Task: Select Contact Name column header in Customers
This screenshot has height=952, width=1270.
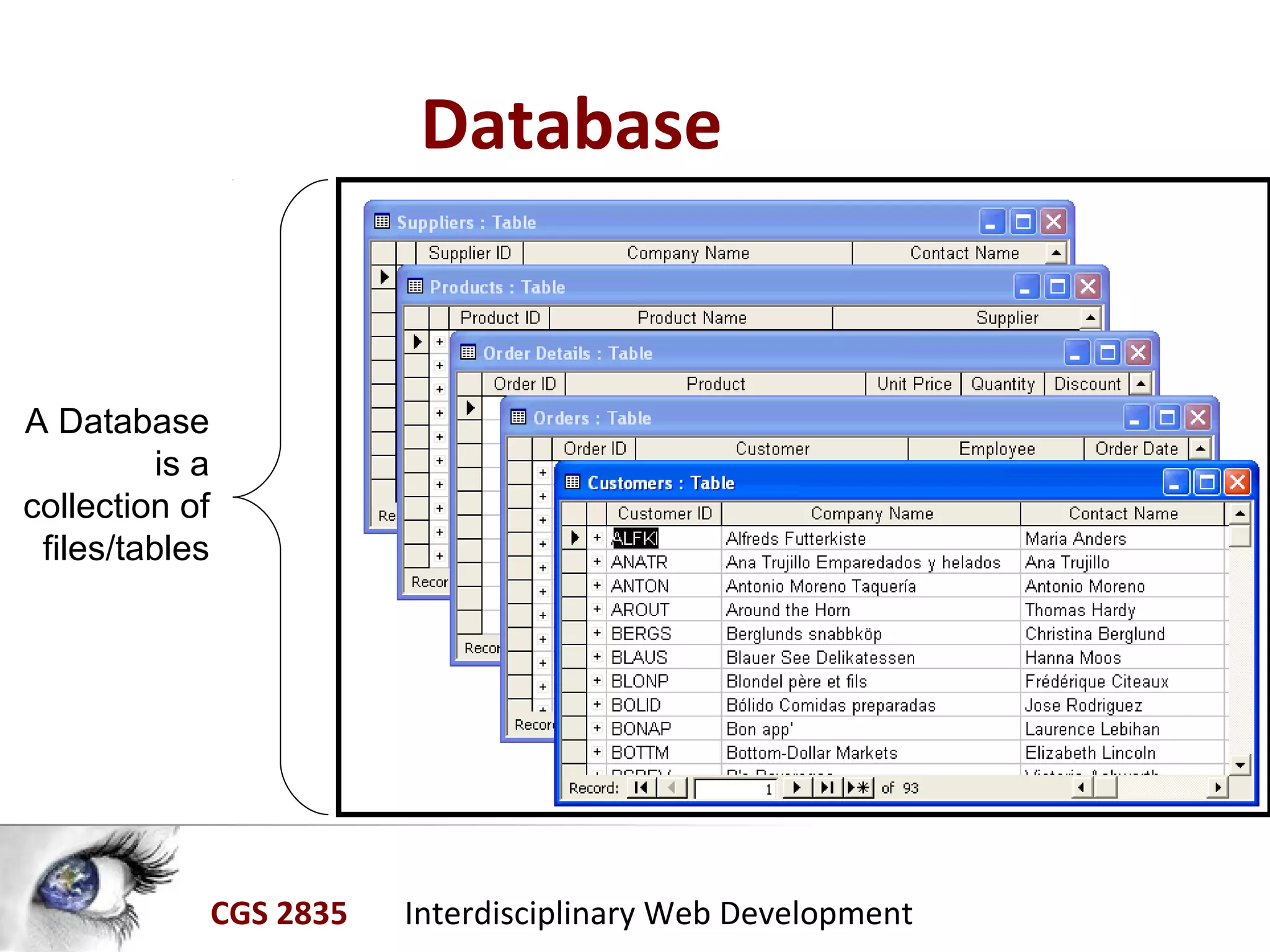Action: pyautogui.click(x=1123, y=514)
